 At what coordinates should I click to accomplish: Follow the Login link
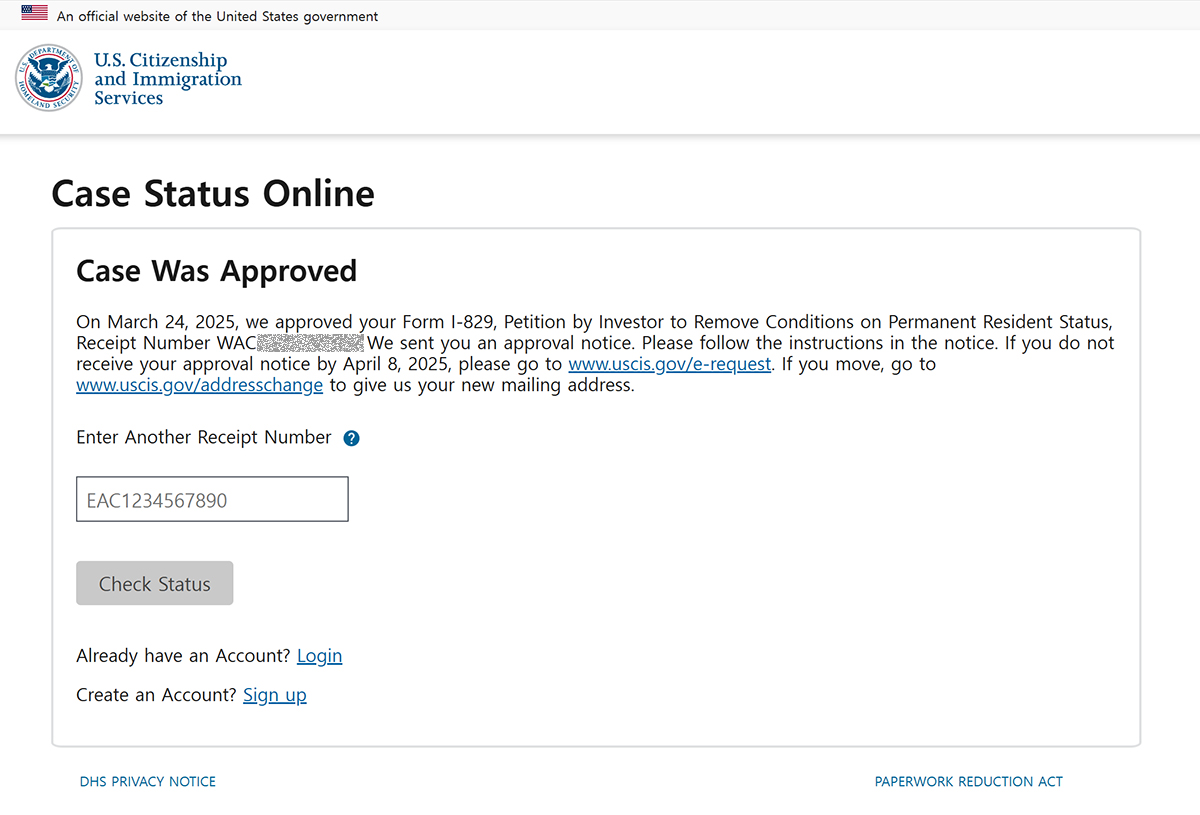click(320, 656)
